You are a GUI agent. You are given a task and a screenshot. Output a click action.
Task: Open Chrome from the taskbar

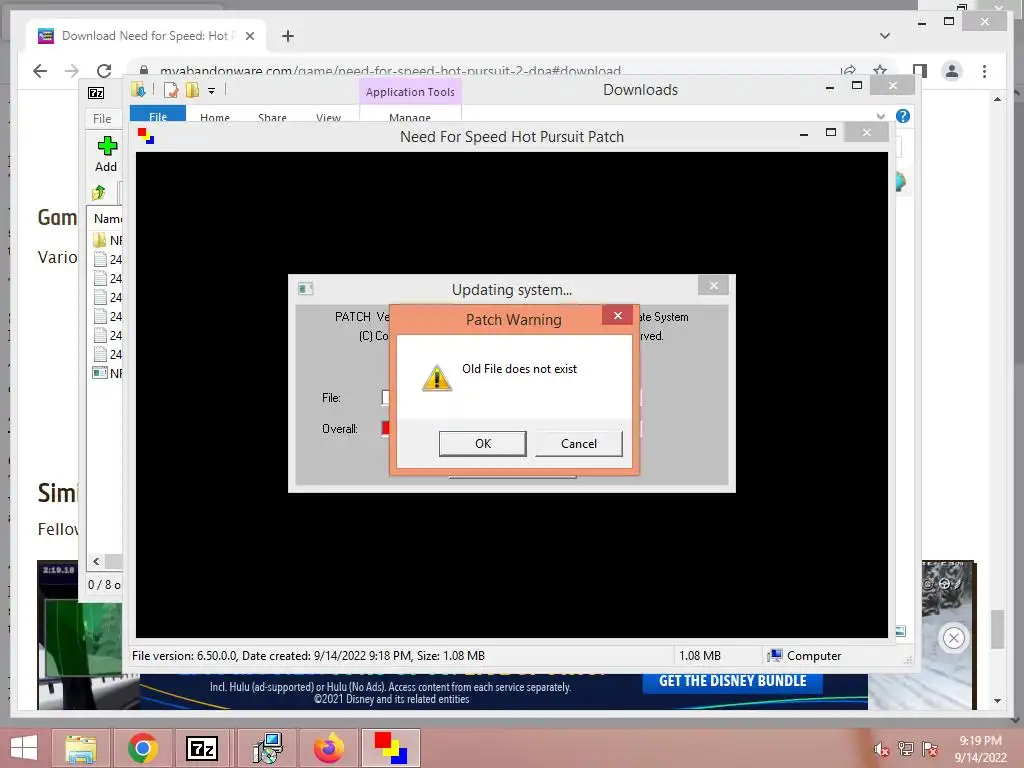(142, 748)
